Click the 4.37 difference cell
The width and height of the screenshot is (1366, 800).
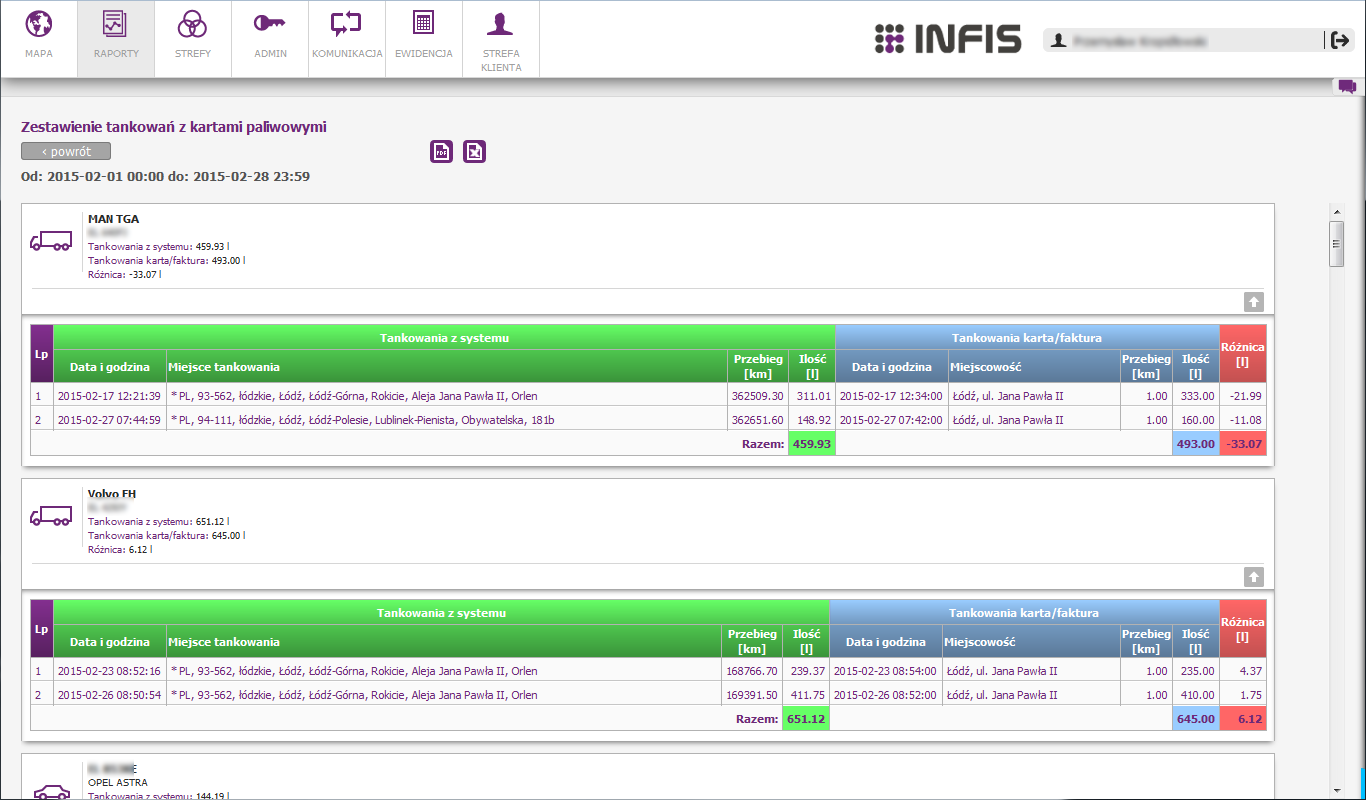[x=1243, y=671]
